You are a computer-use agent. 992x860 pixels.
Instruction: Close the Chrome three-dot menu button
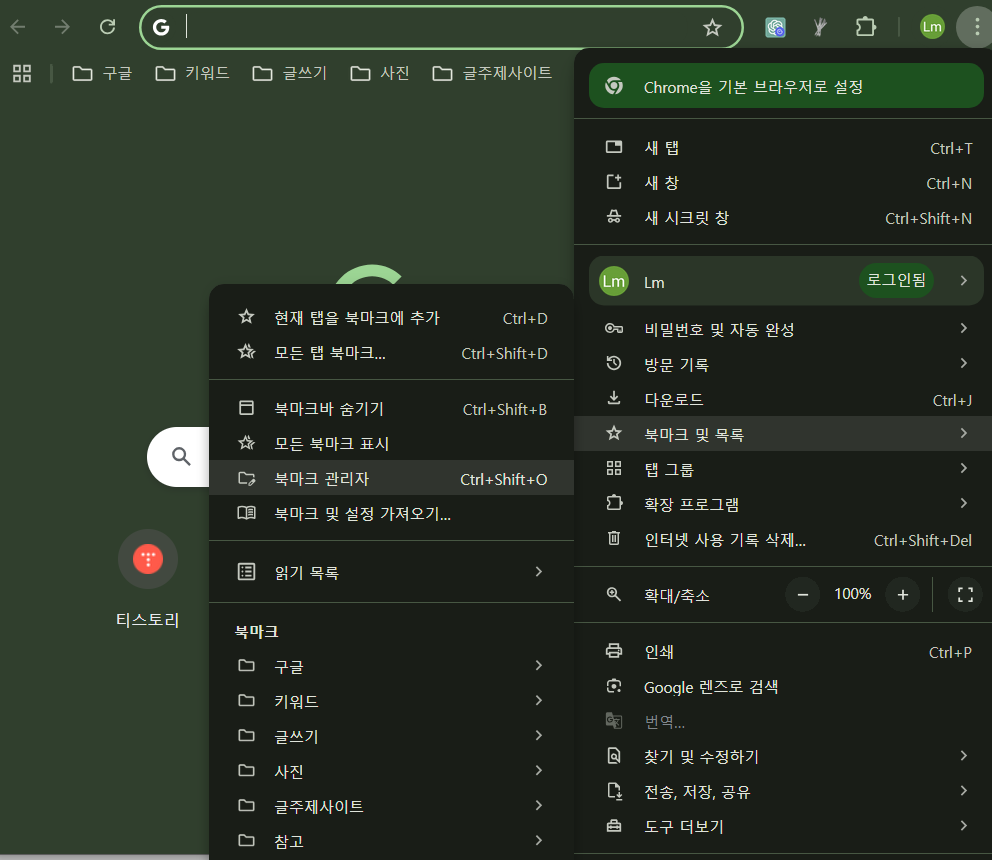(x=977, y=27)
